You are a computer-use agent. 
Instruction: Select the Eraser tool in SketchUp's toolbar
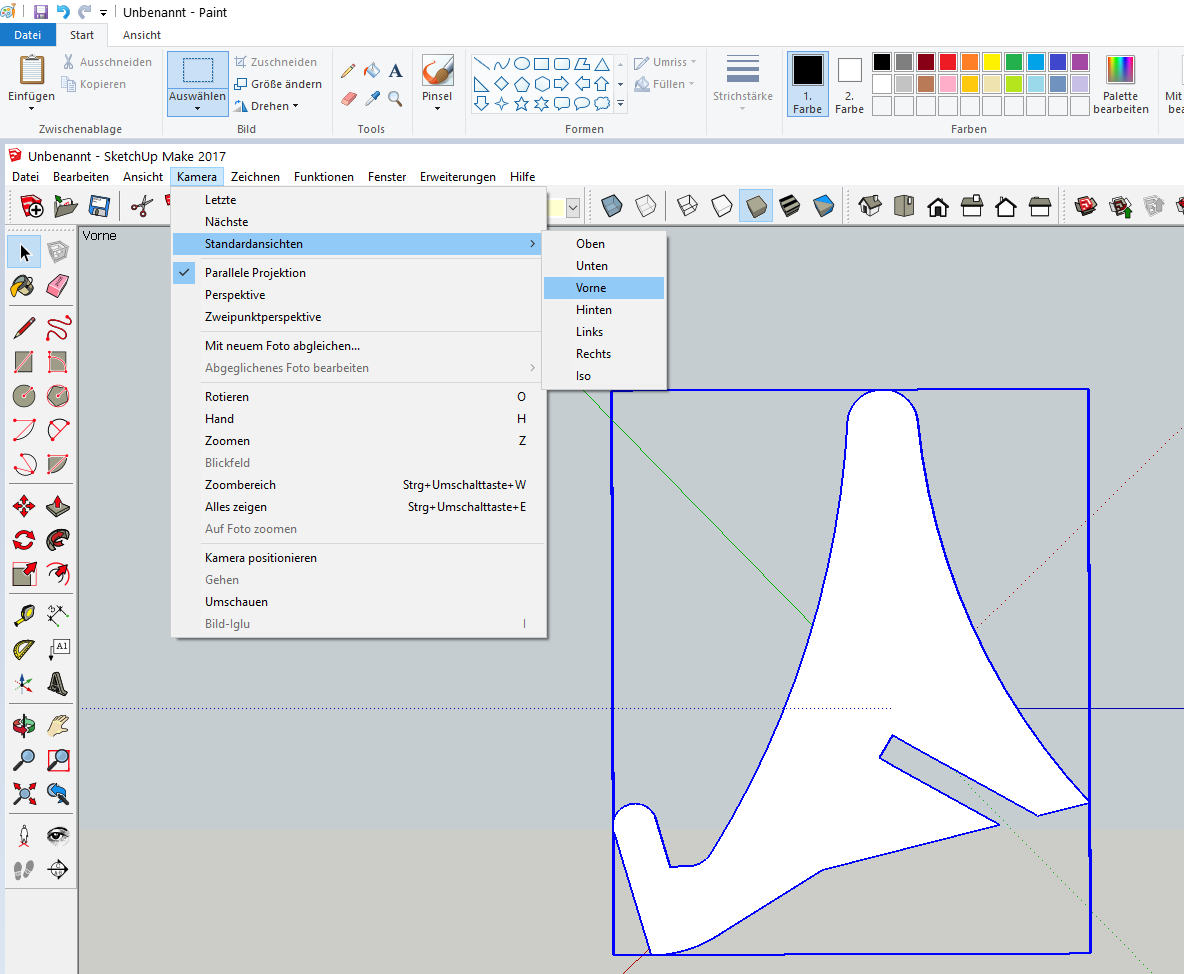tap(58, 286)
